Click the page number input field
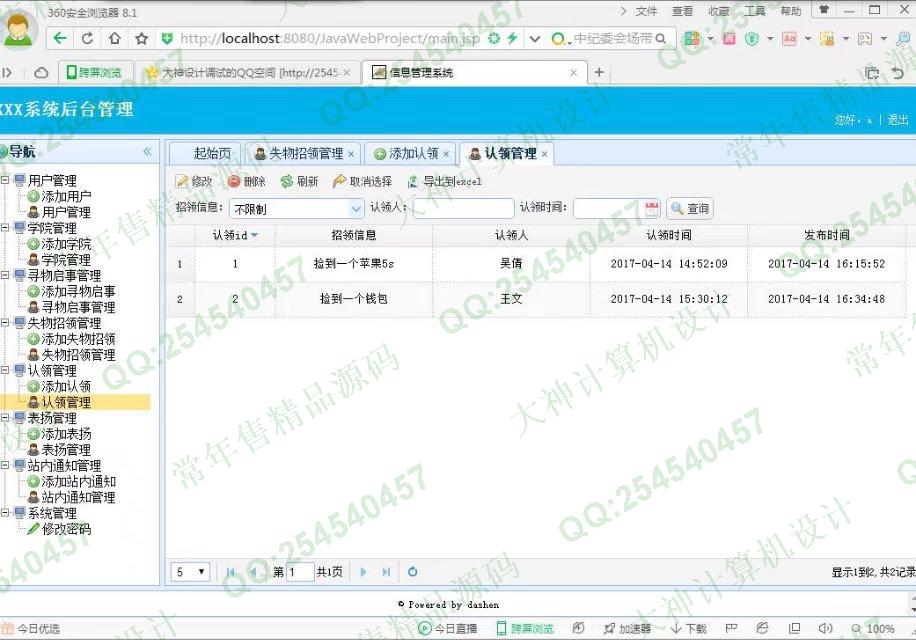Image resolution: width=916 pixels, height=640 pixels. (x=300, y=572)
